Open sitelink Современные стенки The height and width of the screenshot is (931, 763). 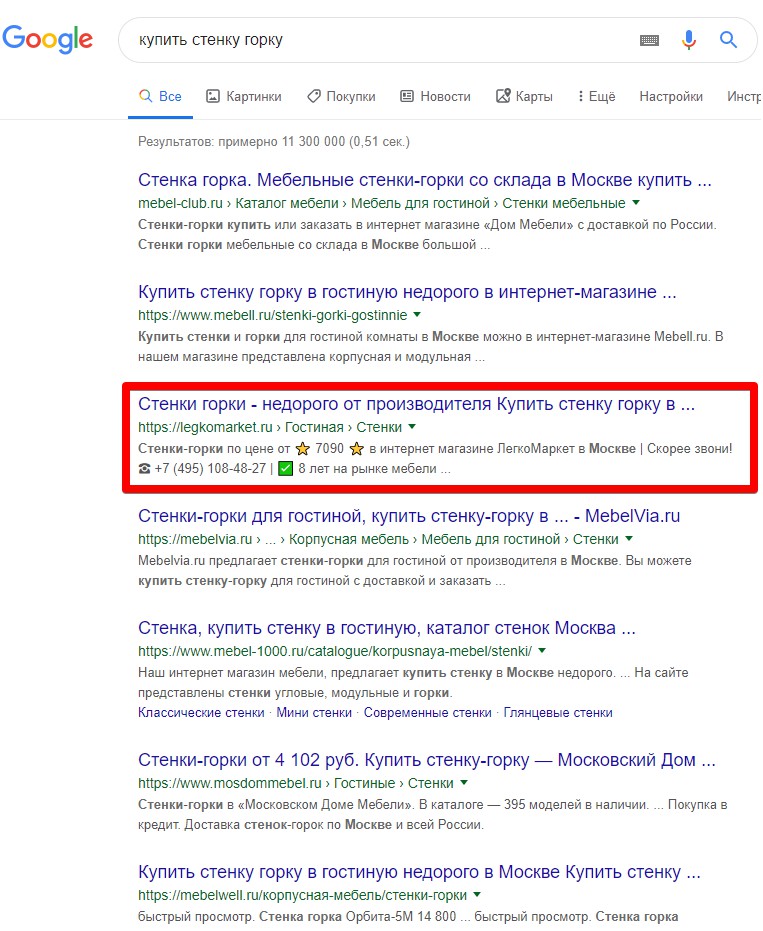428,712
